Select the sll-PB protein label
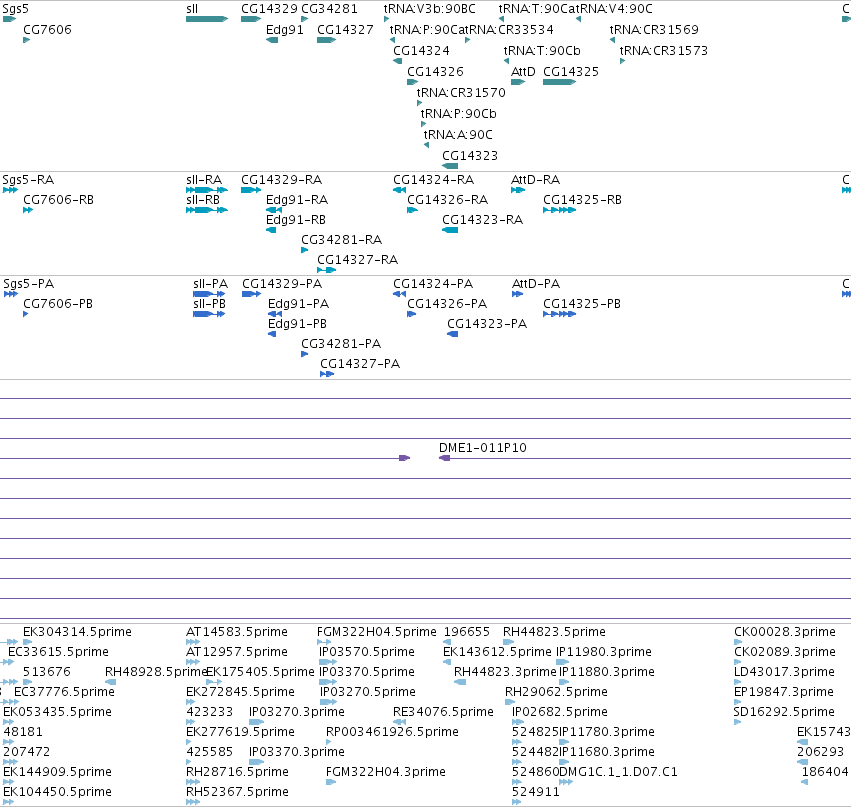The height and width of the screenshot is (807, 851). click(x=209, y=304)
